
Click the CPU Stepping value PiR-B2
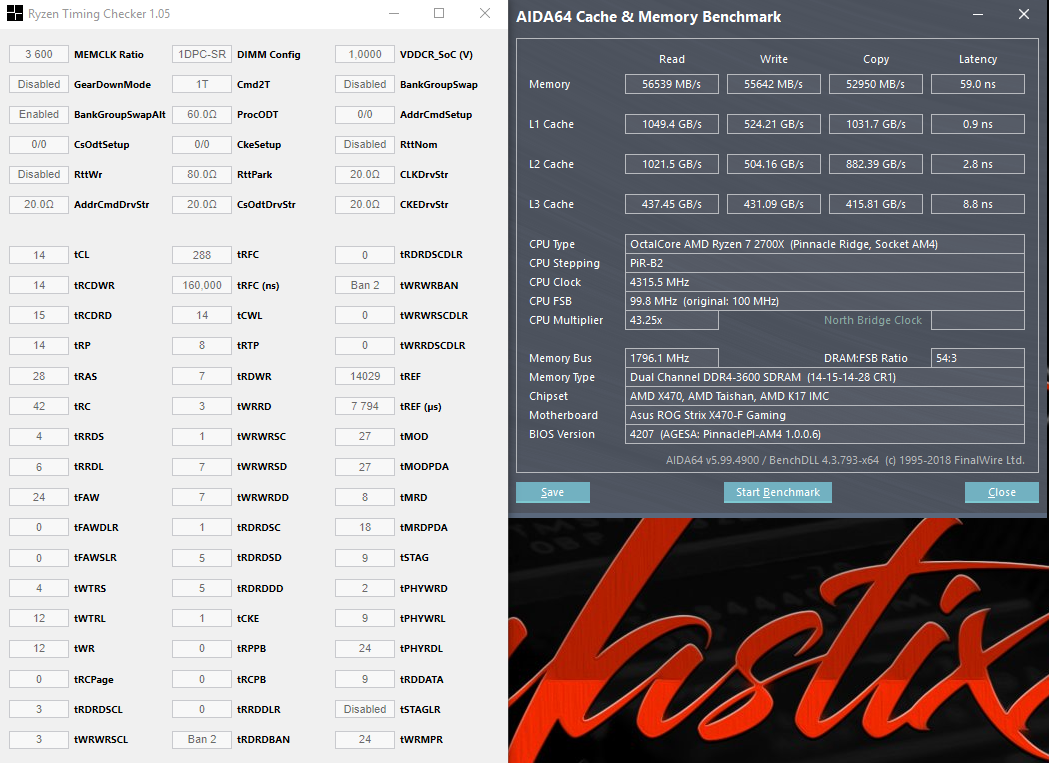coord(824,263)
